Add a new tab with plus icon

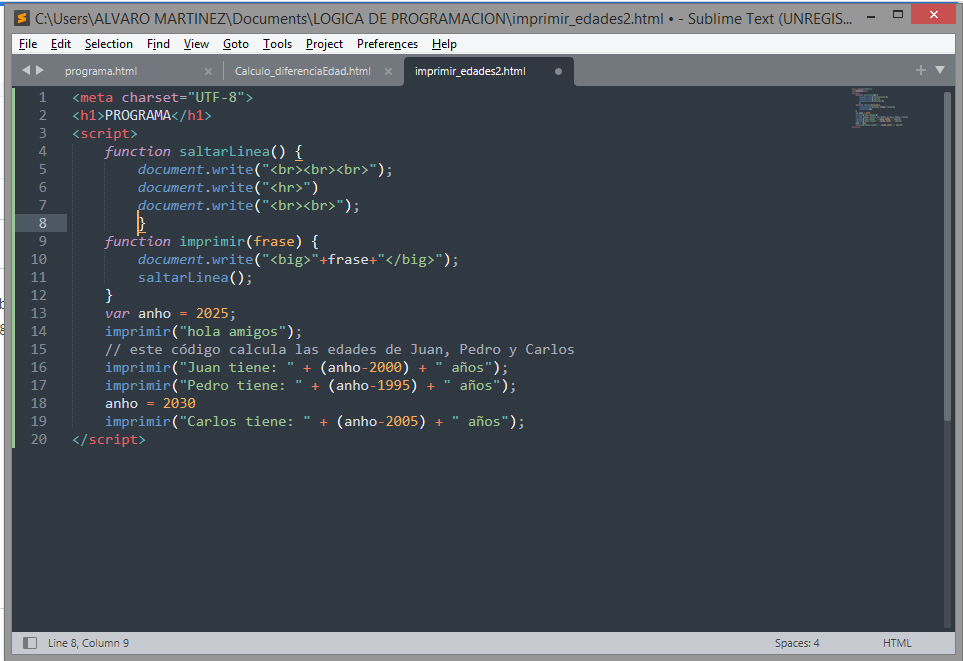pos(920,70)
